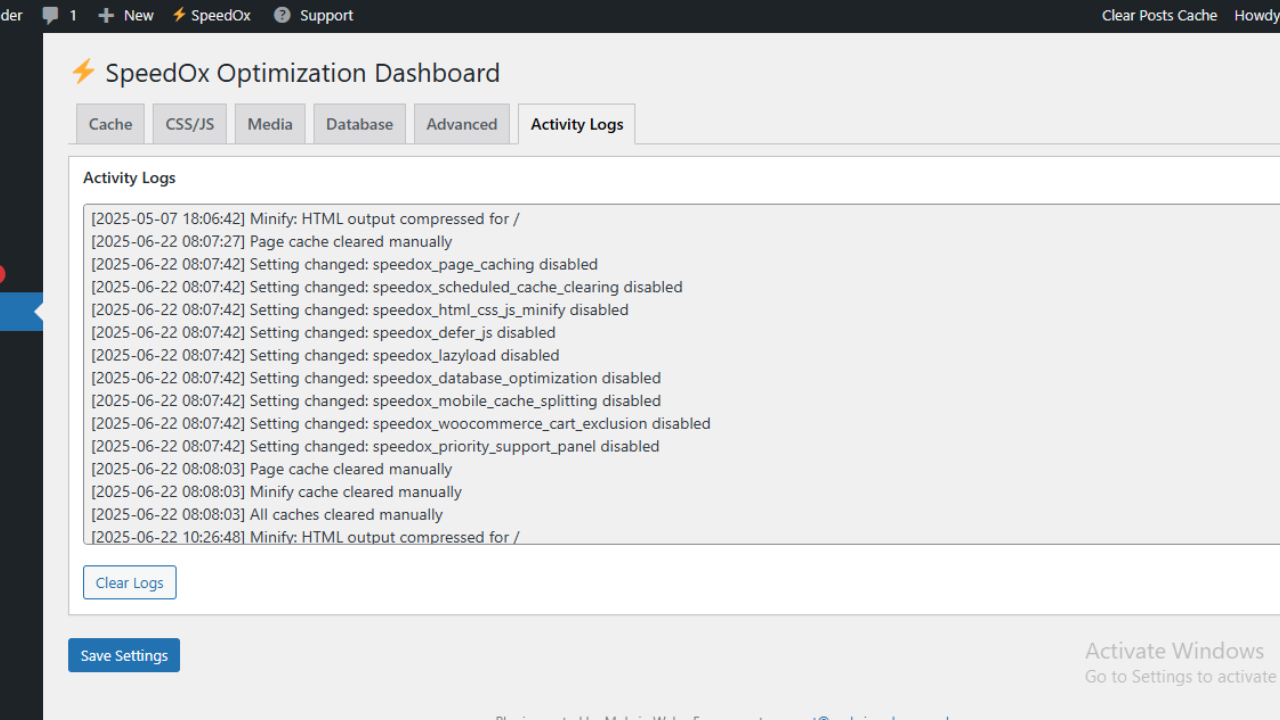1280x720 pixels.
Task: Switch to the Cache tab
Action: 110,124
